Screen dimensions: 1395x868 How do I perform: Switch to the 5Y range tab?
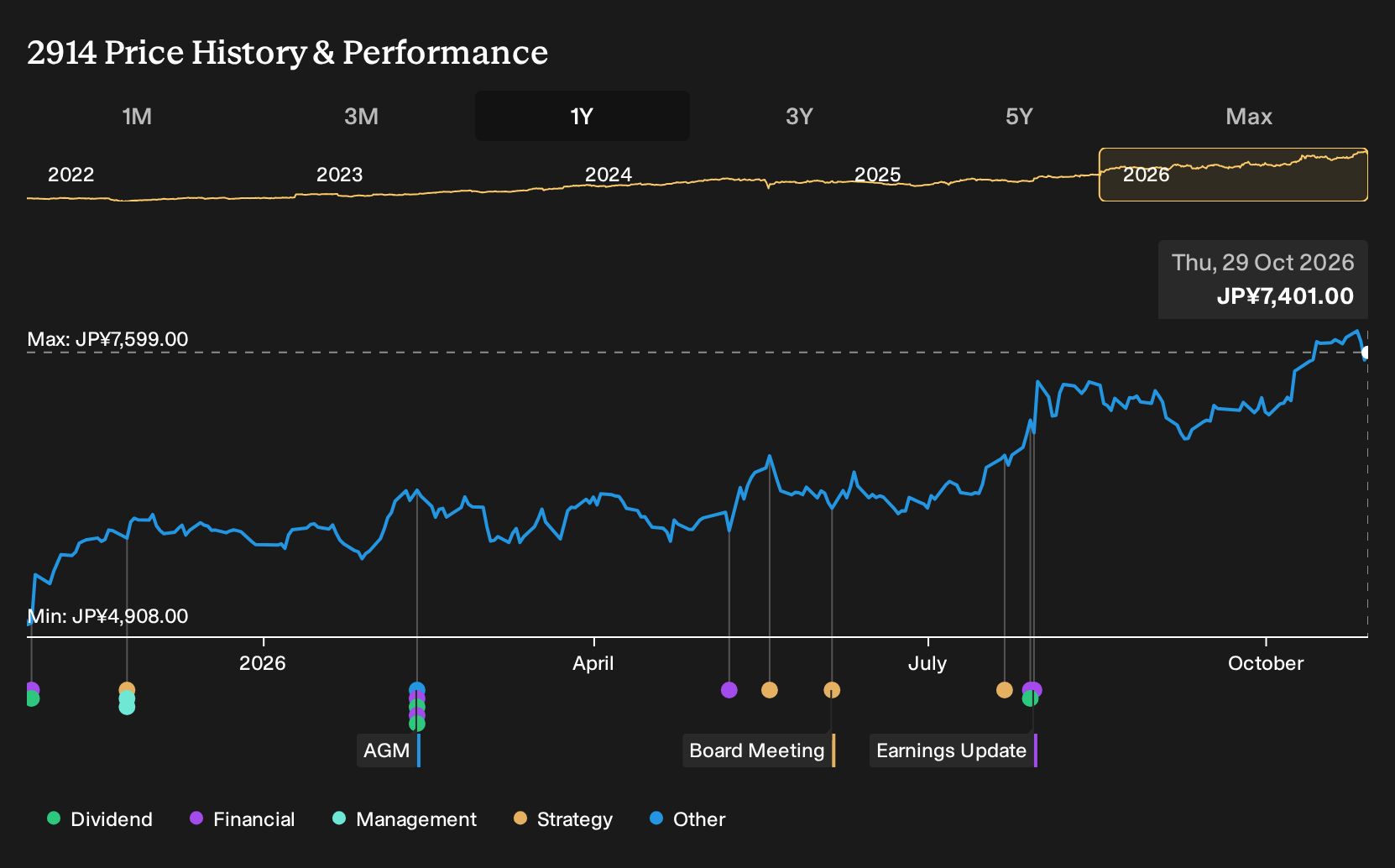1019,116
